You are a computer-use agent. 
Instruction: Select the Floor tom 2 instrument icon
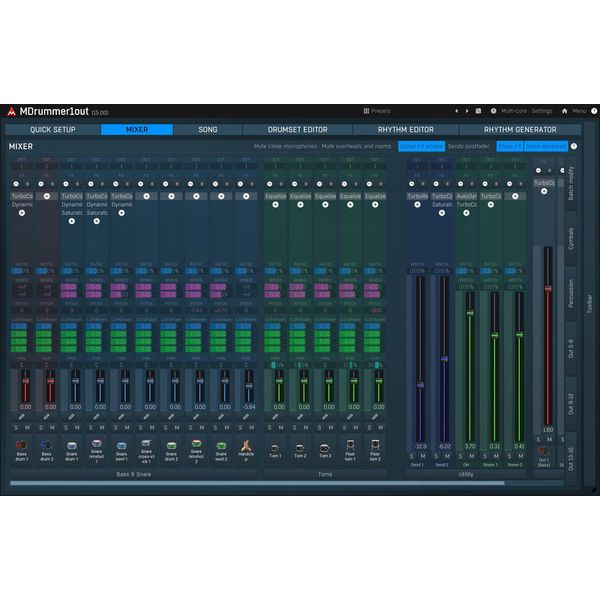(x=375, y=445)
